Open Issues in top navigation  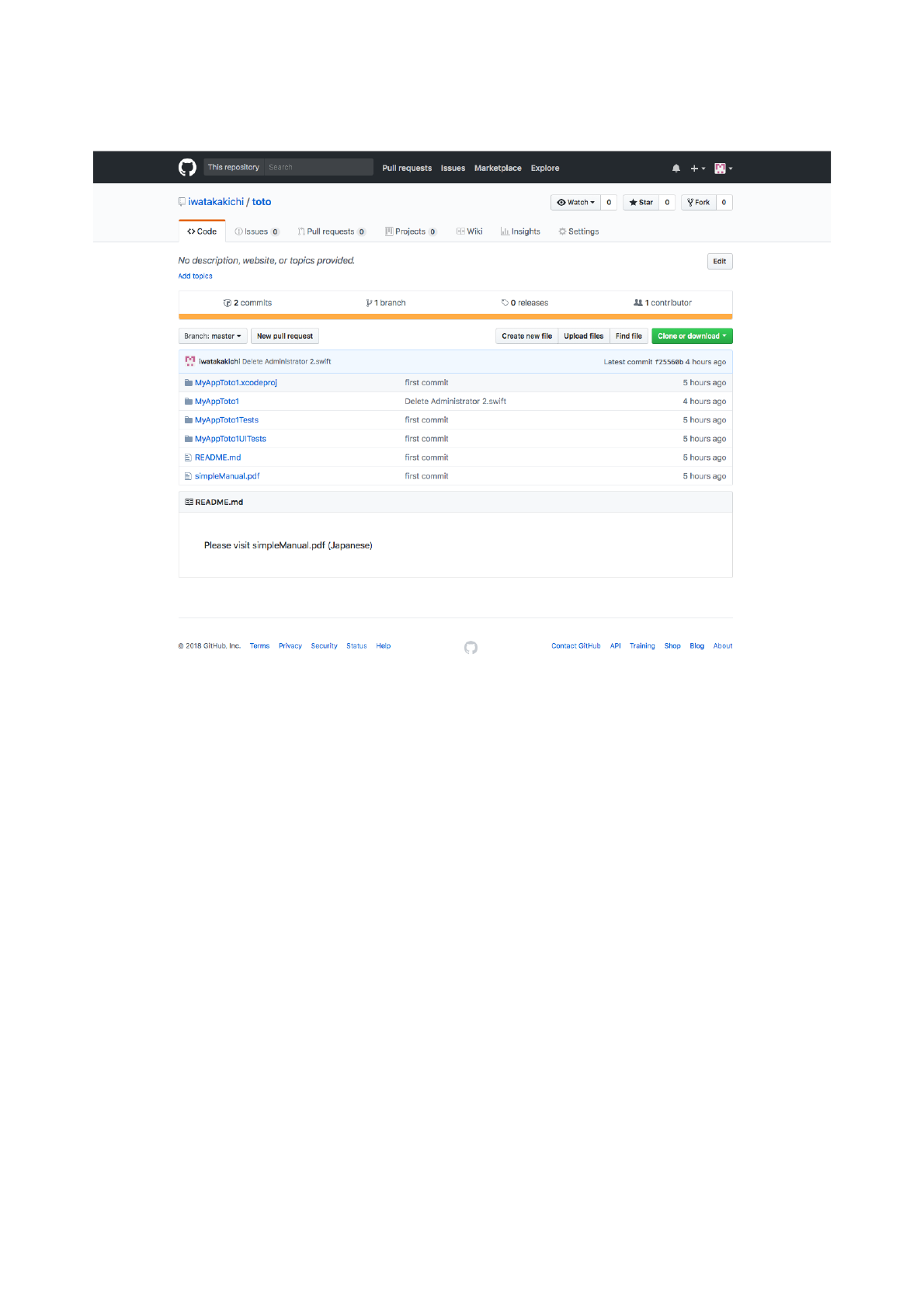[x=453, y=168]
